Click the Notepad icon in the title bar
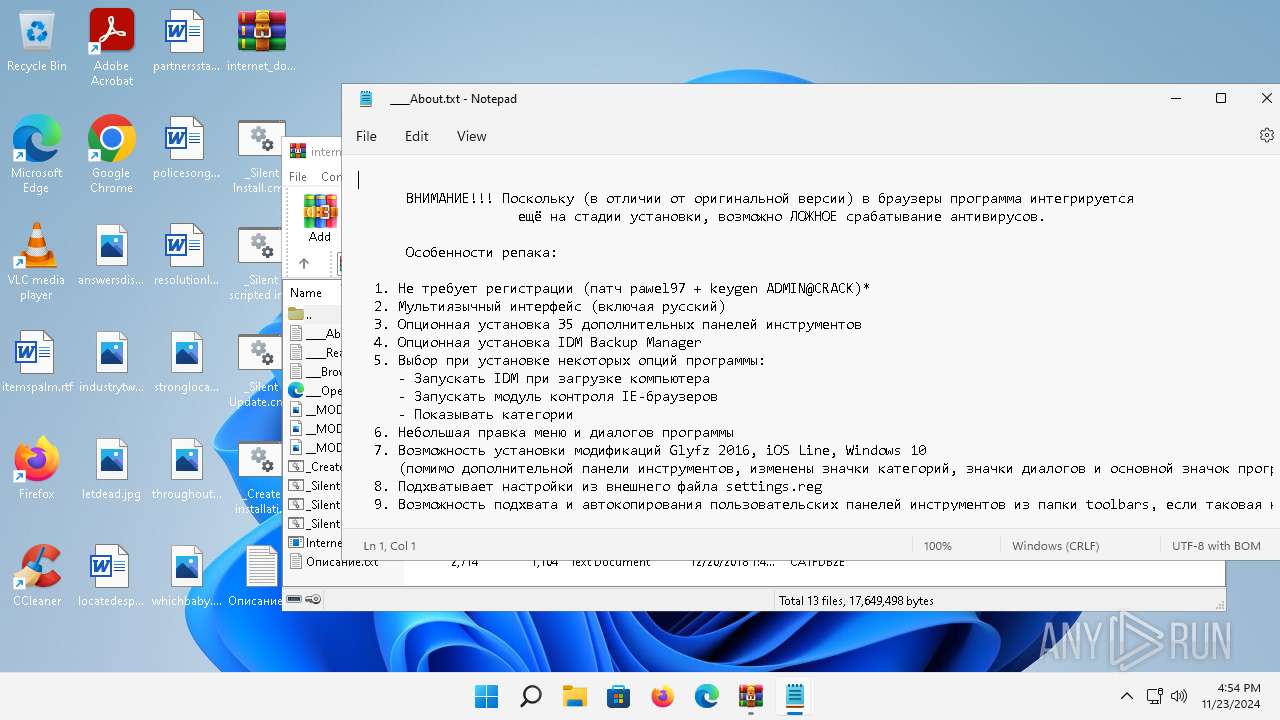1280x720 pixels. click(366, 99)
